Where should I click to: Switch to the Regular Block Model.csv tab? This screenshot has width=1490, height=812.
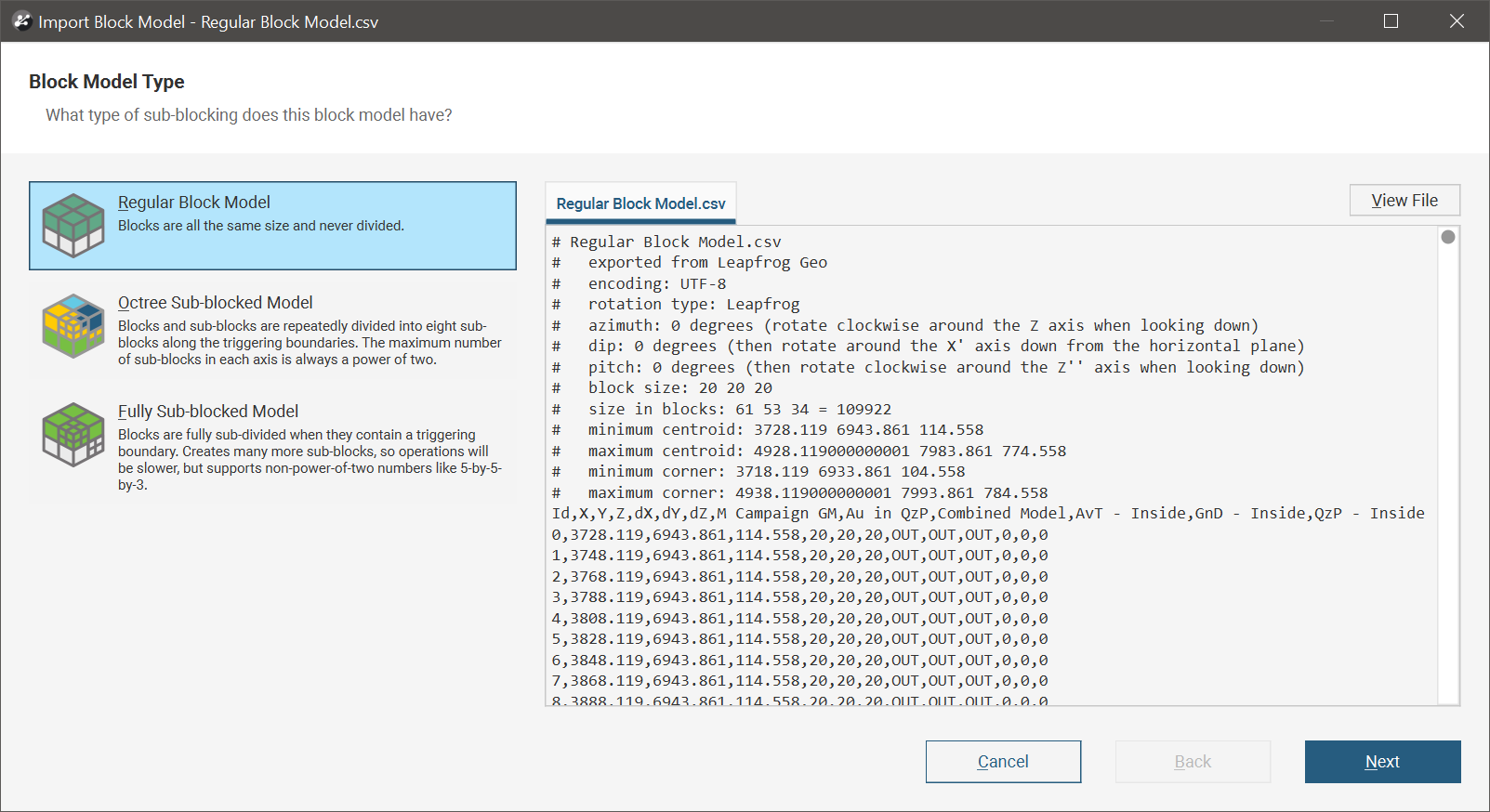(x=640, y=203)
